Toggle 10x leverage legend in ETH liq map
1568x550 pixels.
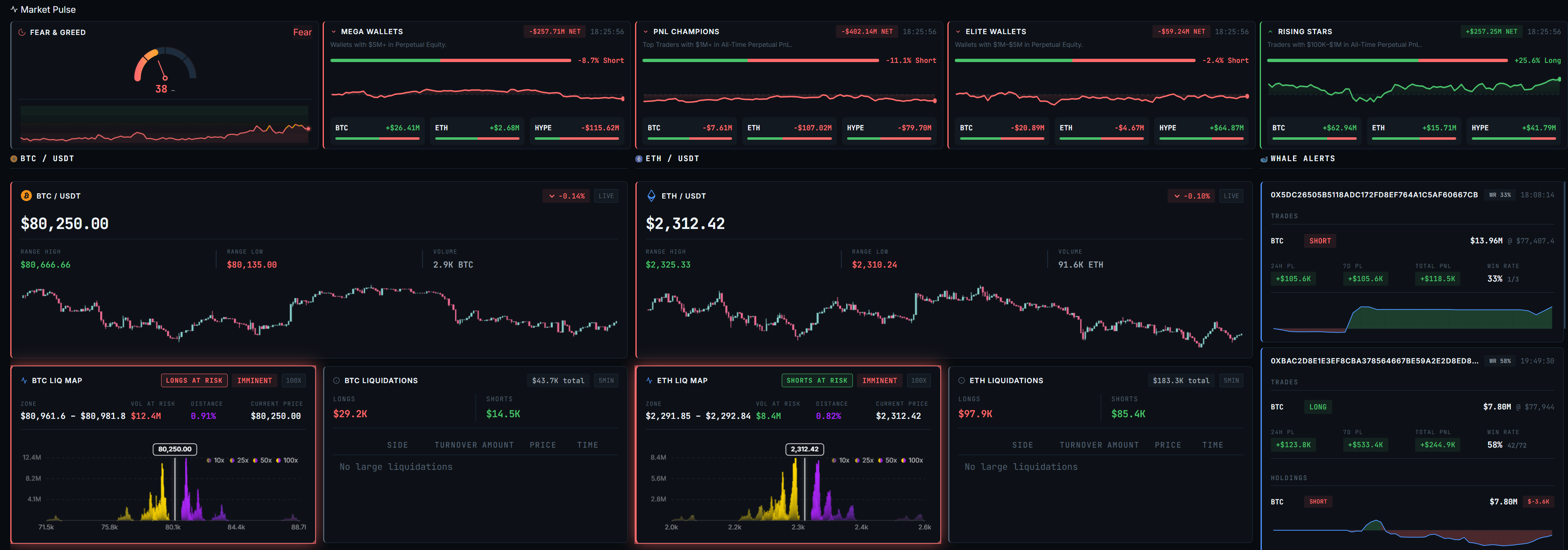coord(841,460)
